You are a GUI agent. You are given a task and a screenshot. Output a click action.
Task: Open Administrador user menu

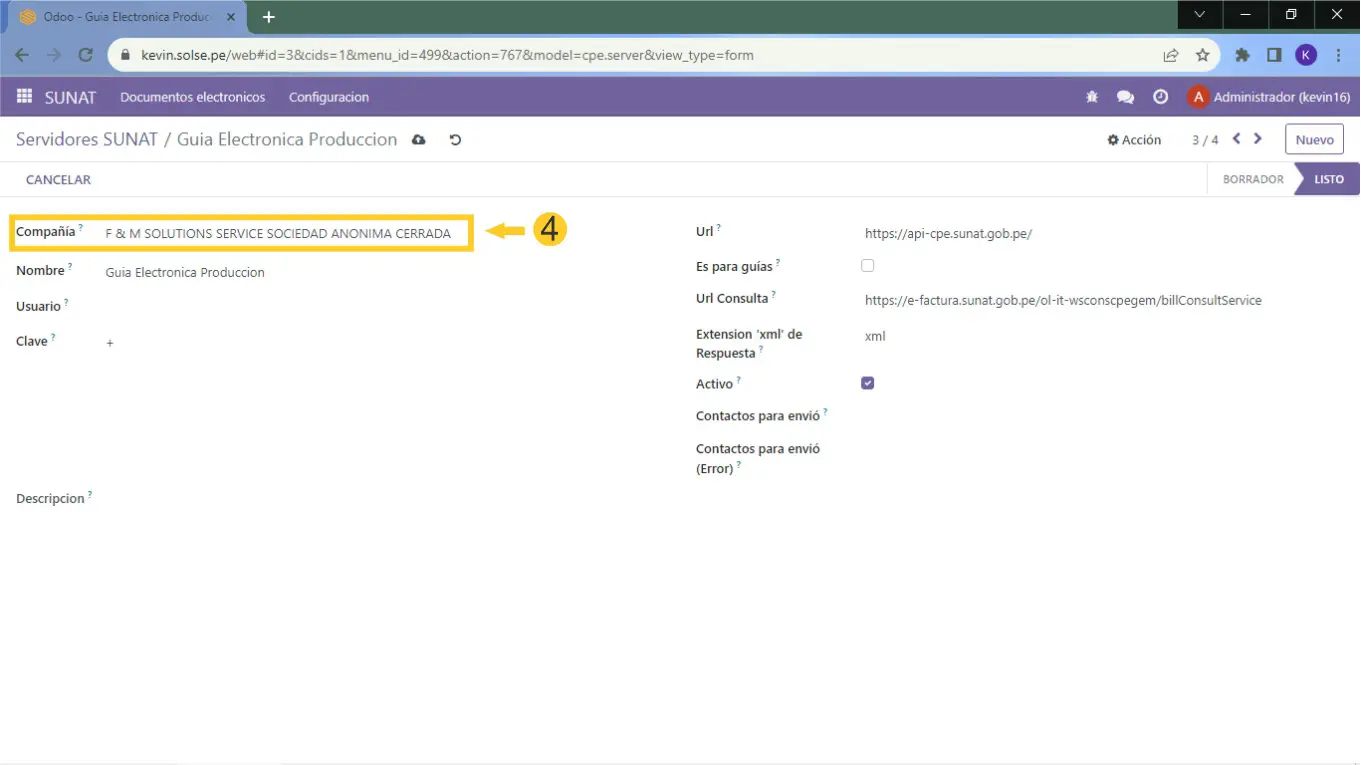(x=1269, y=97)
